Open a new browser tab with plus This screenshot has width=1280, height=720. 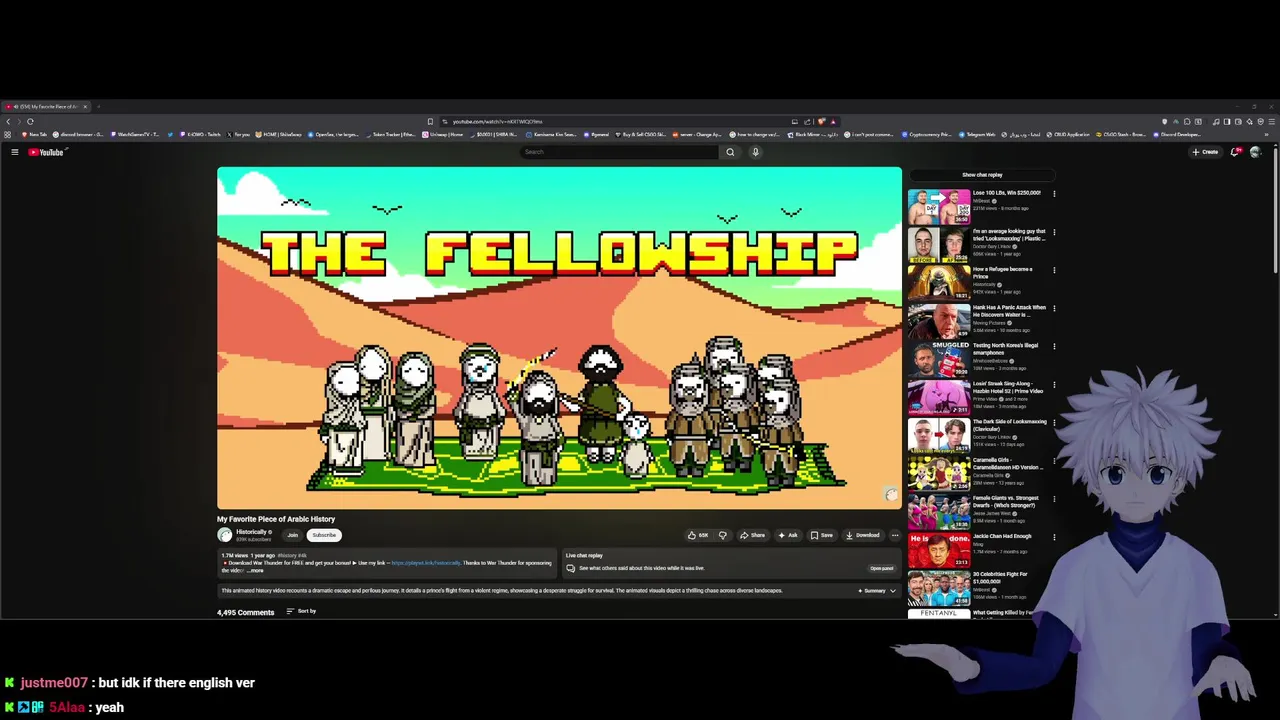99,106
